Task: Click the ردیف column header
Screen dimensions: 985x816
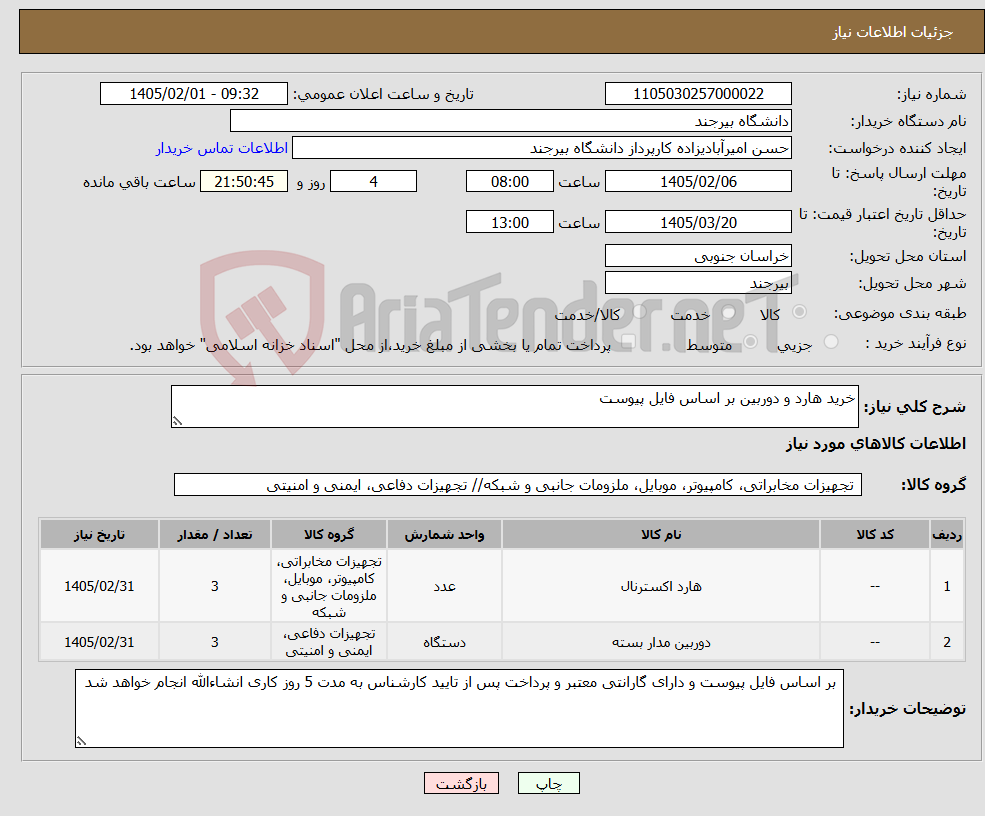Action: tap(947, 534)
